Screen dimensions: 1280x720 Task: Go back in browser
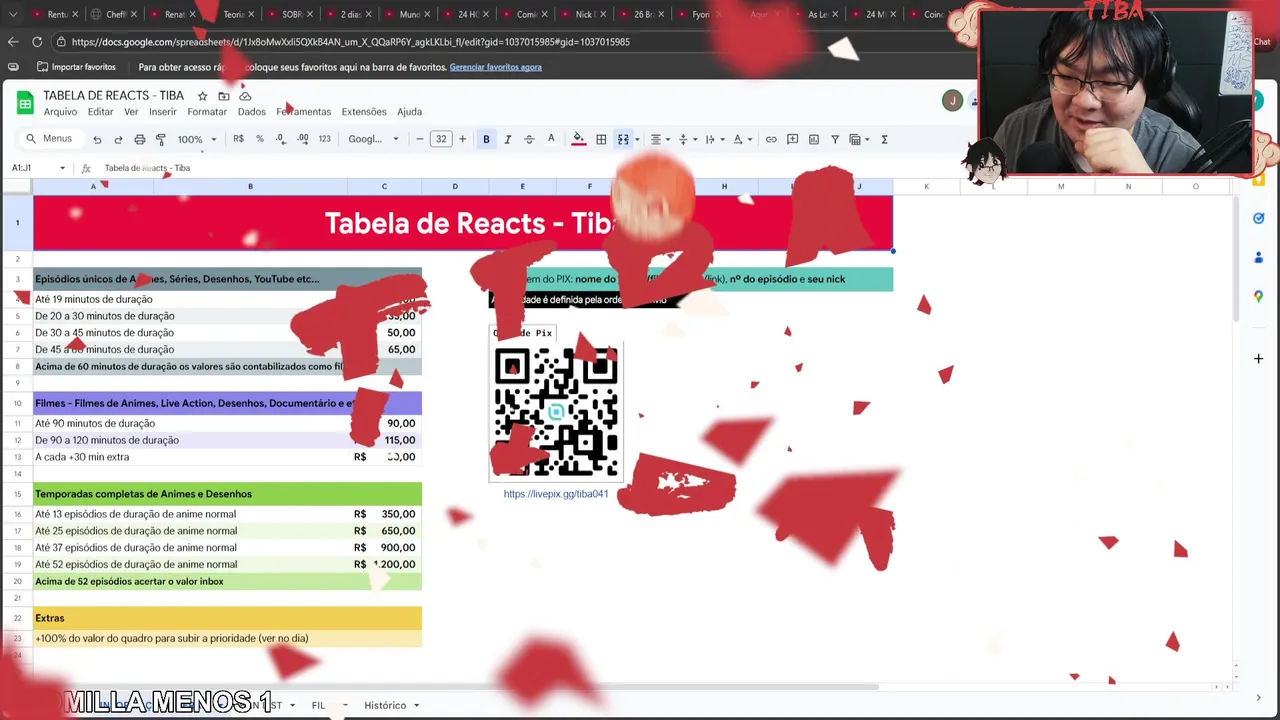coord(12,42)
